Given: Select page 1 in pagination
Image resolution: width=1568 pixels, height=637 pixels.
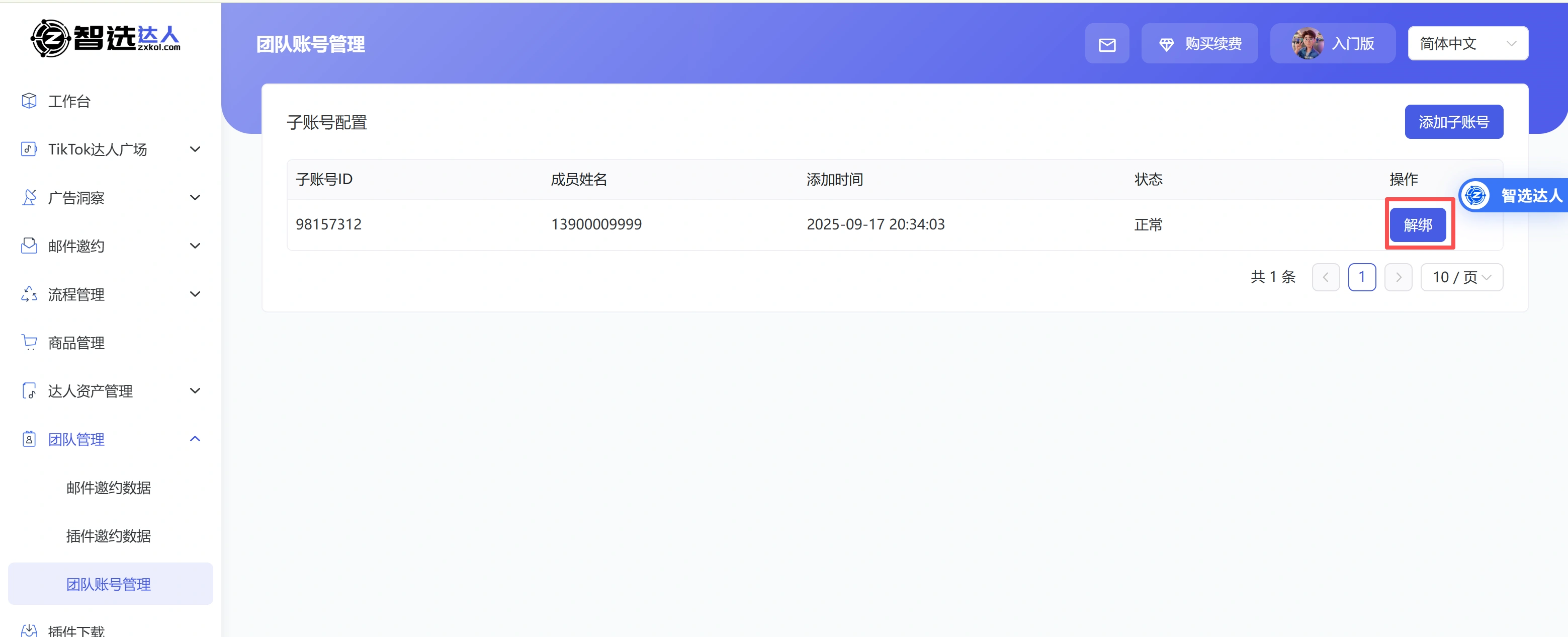Looking at the screenshot, I should [x=1362, y=277].
